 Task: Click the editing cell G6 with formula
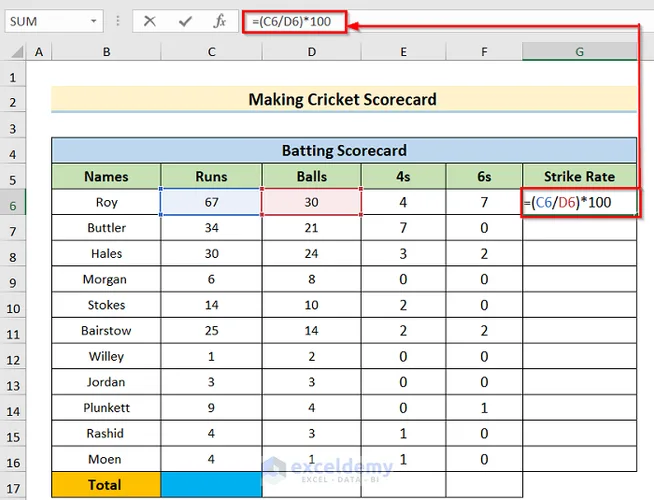click(579, 202)
